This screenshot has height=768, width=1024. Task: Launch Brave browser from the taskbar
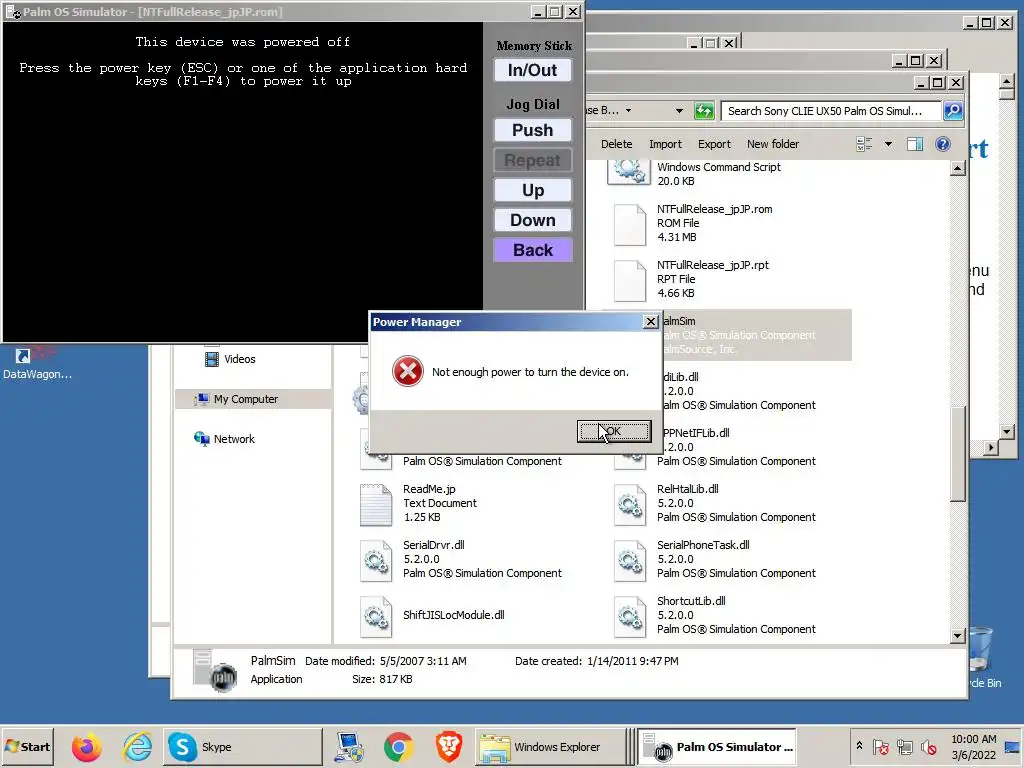(449, 747)
